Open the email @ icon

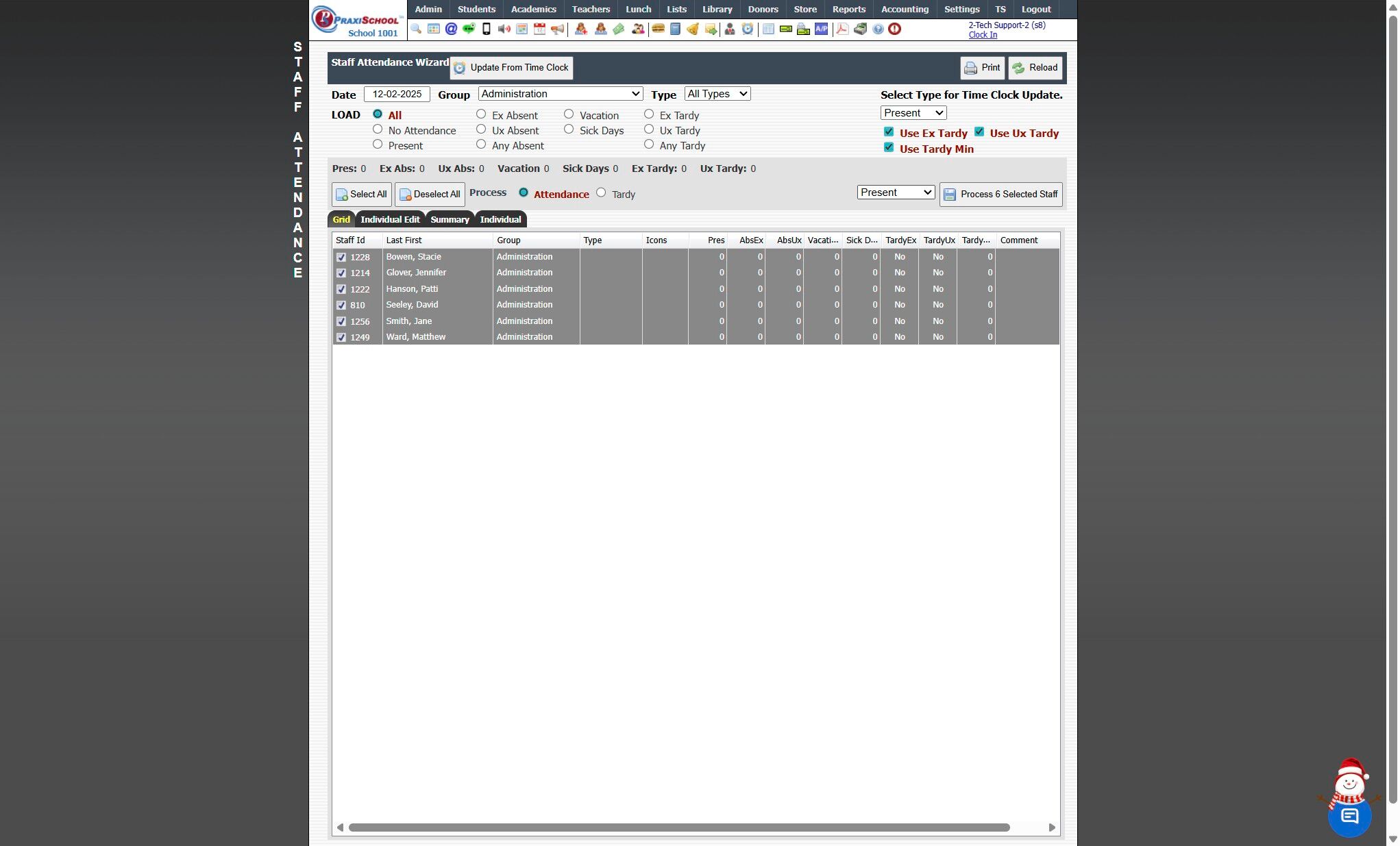point(451,29)
